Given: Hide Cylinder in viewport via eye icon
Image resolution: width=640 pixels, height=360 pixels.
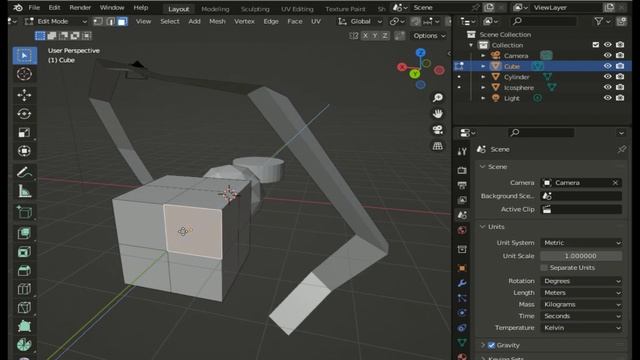Looking at the screenshot, I should click(x=607, y=77).
